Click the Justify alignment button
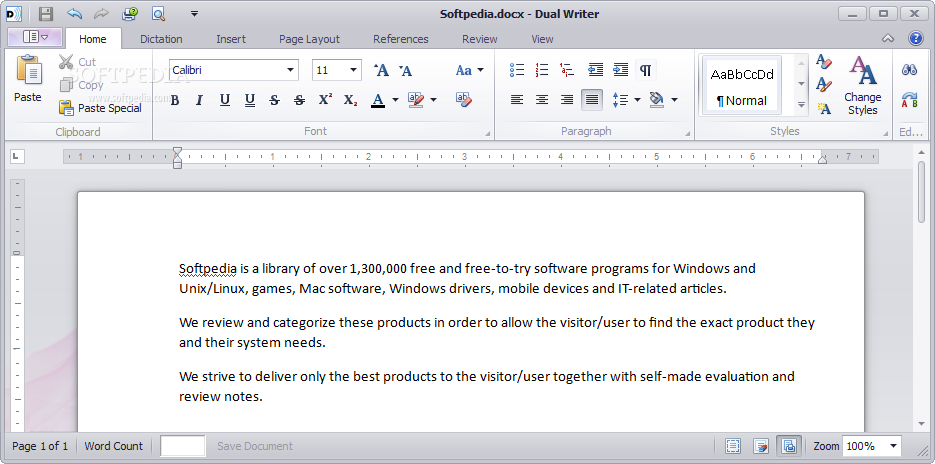The image size is (935, 464). tap(592, 100)
